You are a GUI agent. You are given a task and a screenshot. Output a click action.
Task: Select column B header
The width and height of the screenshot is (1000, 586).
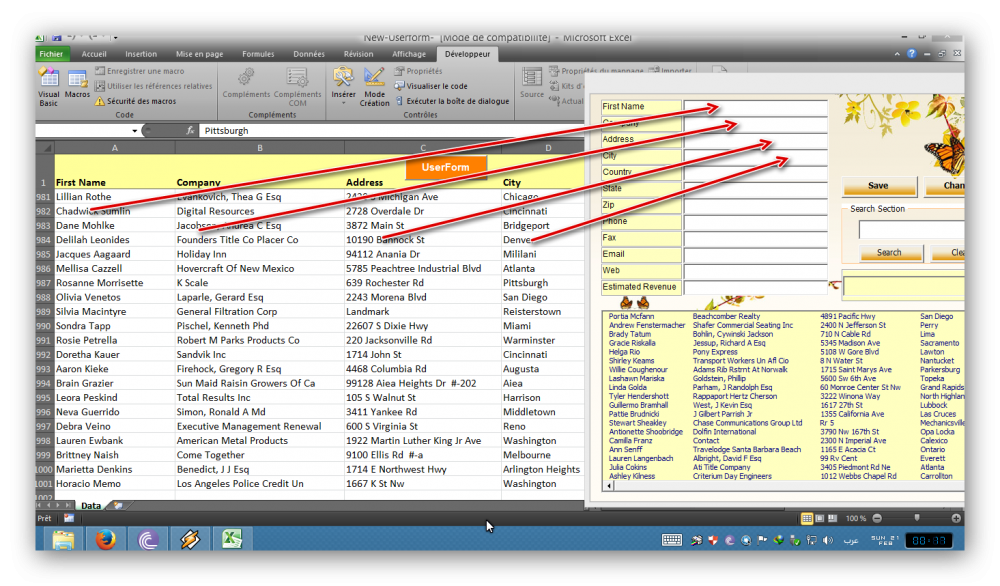point(260,148)
